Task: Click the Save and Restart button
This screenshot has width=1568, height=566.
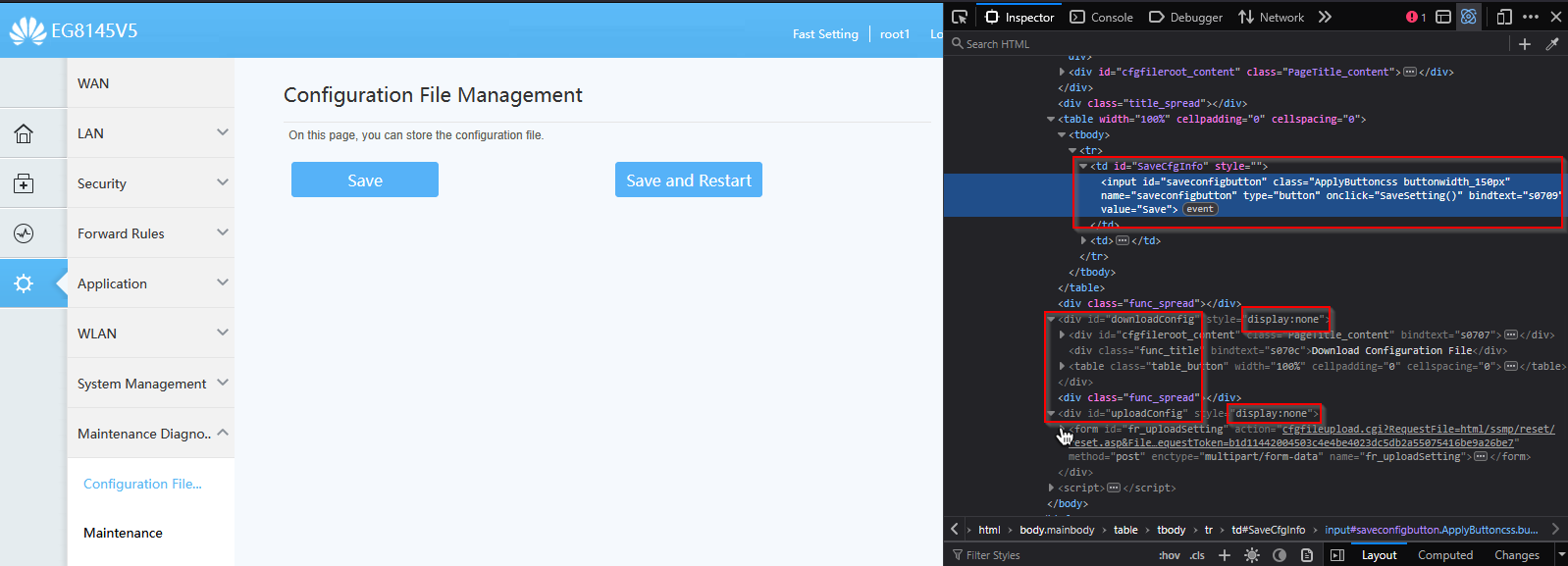Action: coord(689,180)
